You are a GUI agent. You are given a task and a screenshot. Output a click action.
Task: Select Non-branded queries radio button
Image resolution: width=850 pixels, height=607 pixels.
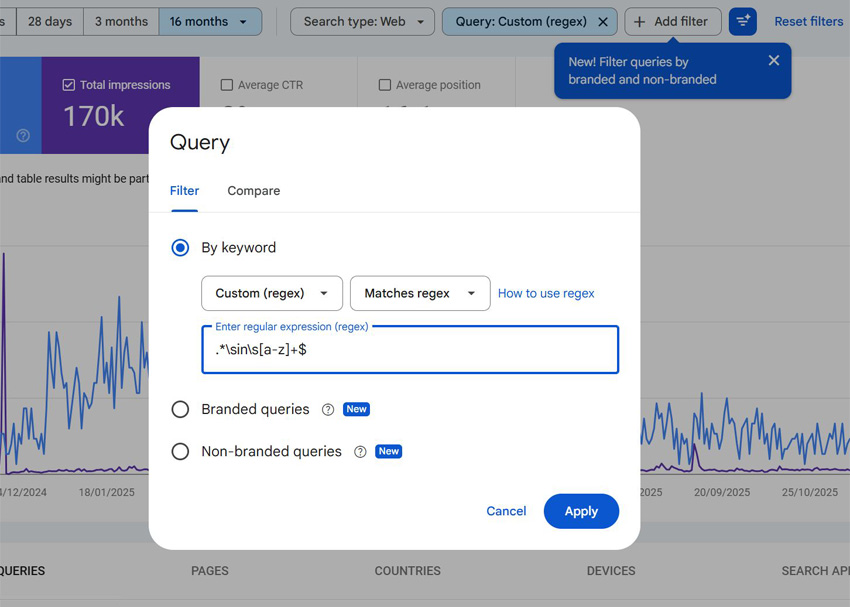(180, 451)
